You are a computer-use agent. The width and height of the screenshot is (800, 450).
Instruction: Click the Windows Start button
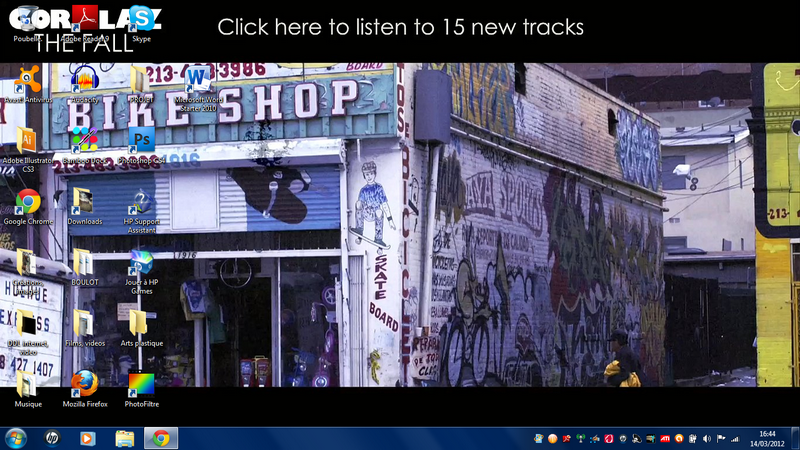click(16, 438)
